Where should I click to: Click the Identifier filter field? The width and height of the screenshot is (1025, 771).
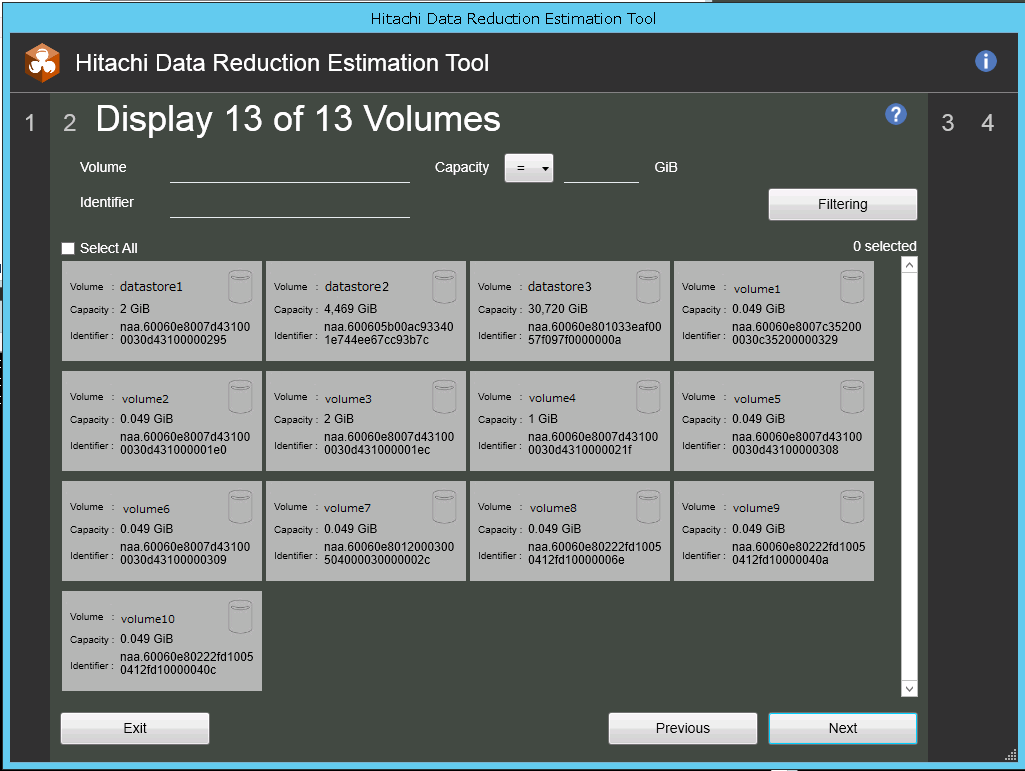pyautogui.click(x=290, y=204)
